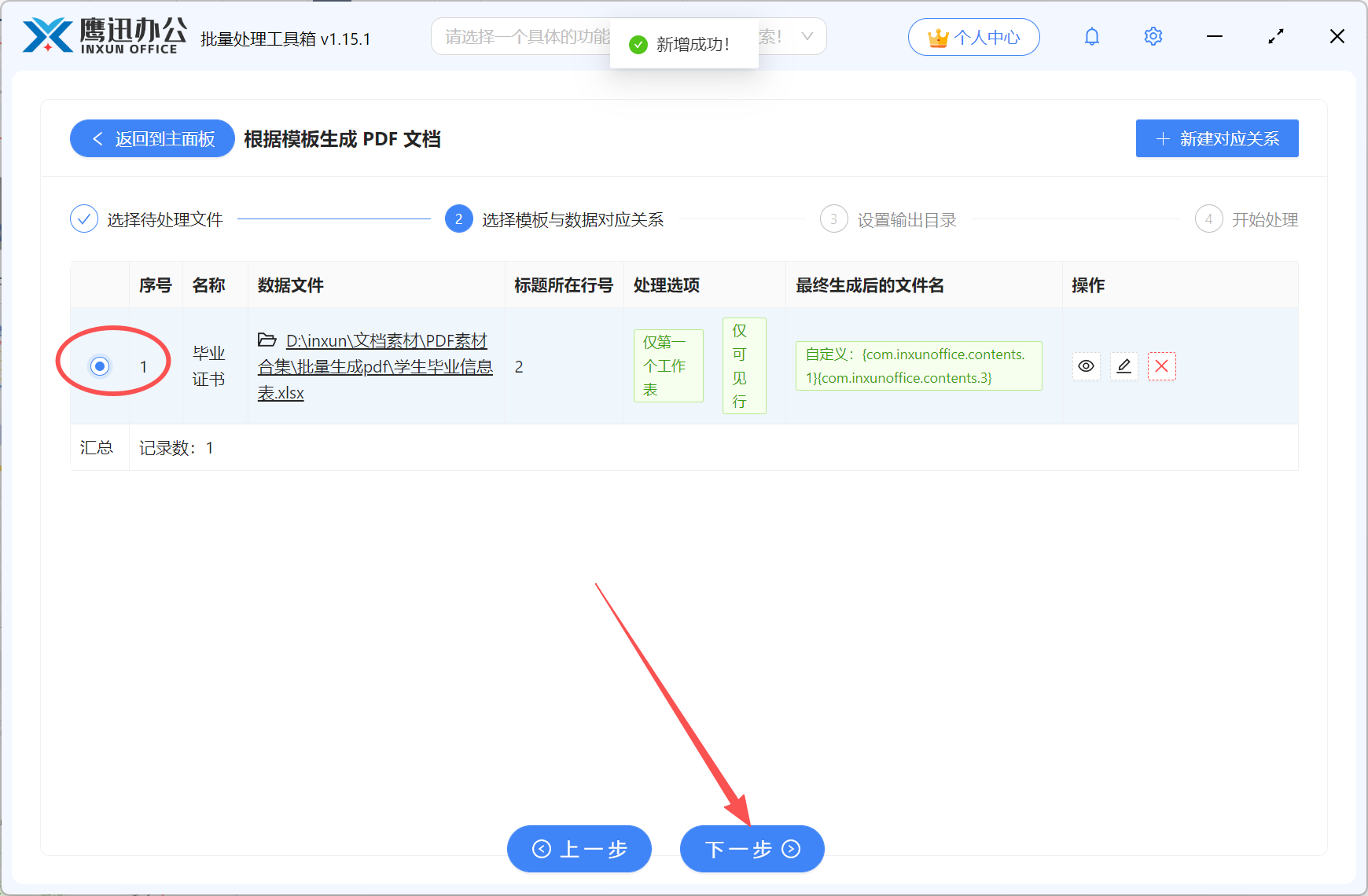Open the function search dropdown arrow
This screenshot has height=896, width=1368.
tap(807, 36)
